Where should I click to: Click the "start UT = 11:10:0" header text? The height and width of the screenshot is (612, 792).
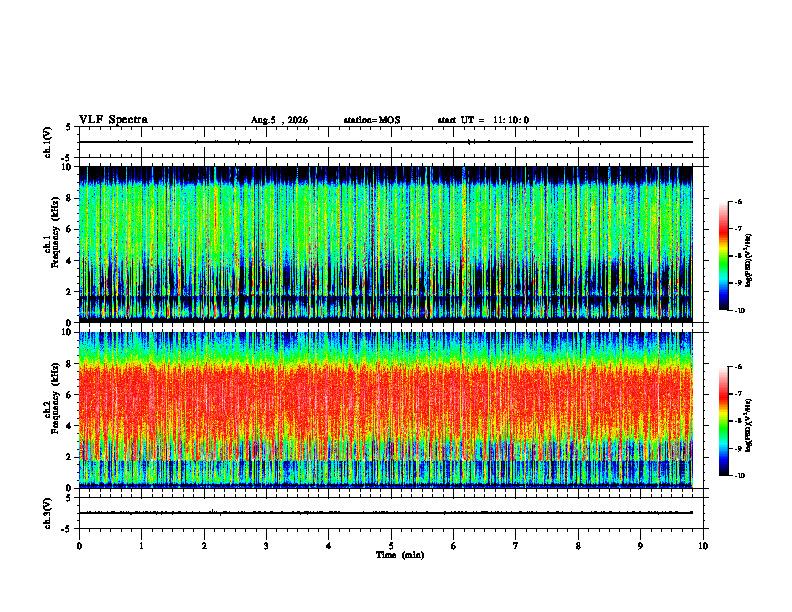[483, 120]
